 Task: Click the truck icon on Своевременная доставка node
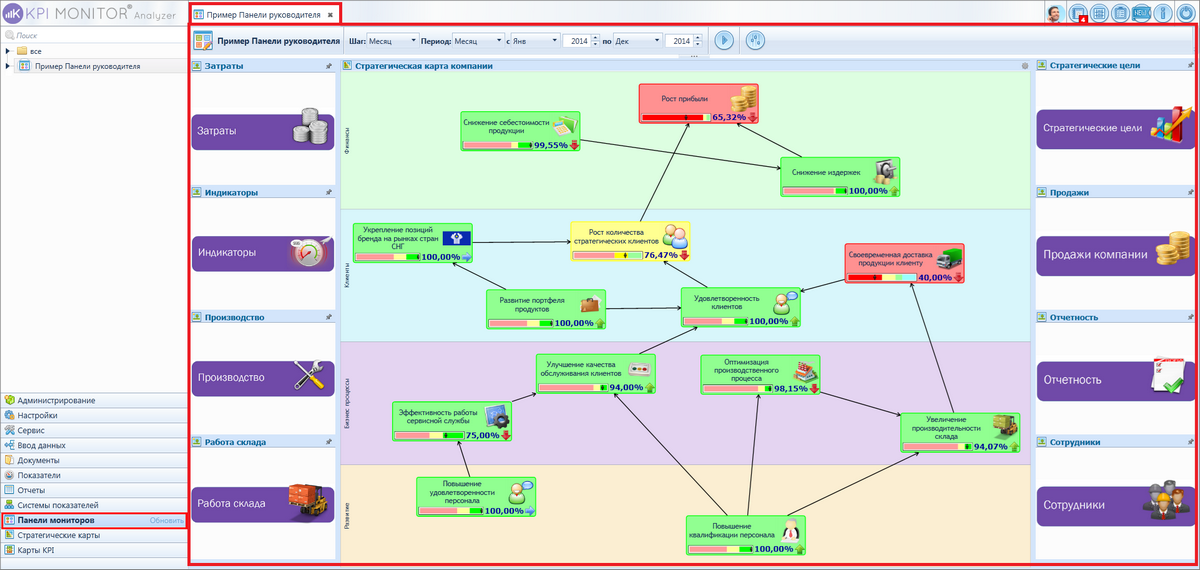pos(949,259)
